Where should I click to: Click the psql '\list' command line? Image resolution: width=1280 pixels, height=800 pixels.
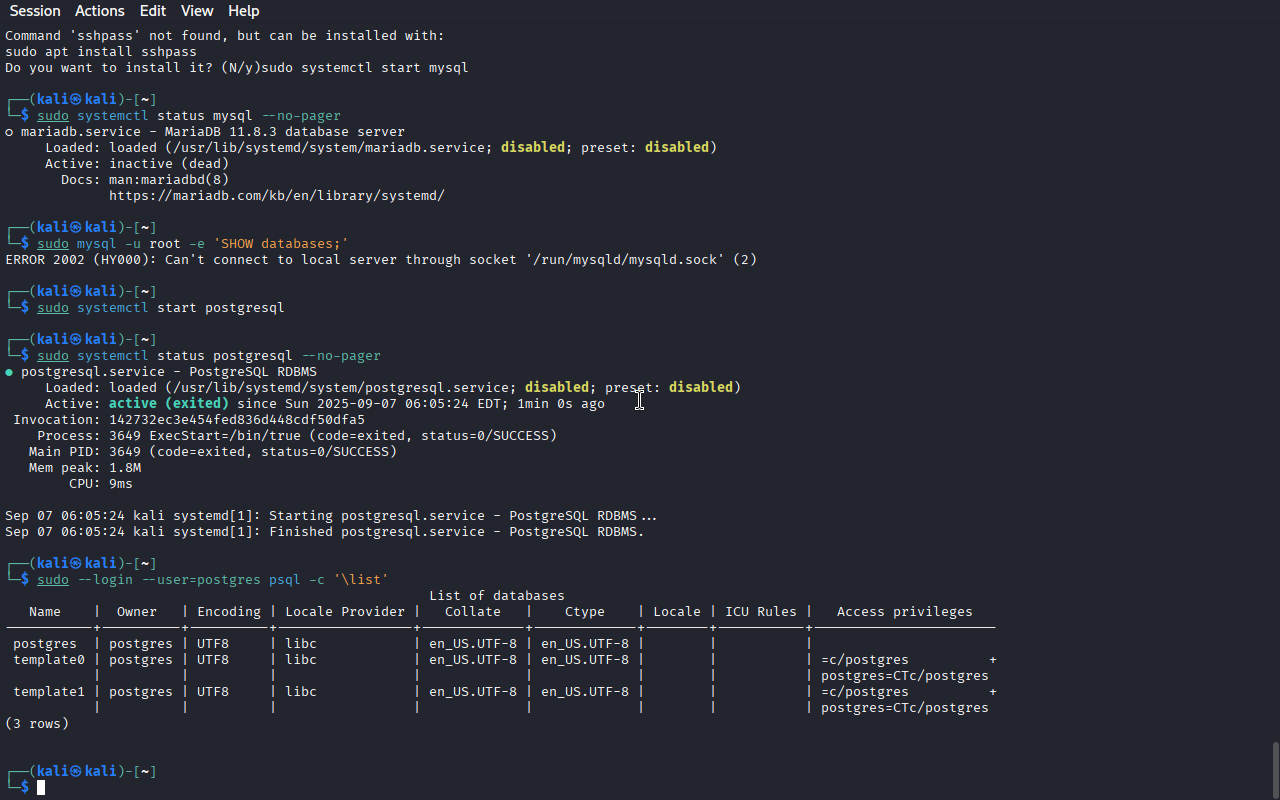tap(213, 580)
